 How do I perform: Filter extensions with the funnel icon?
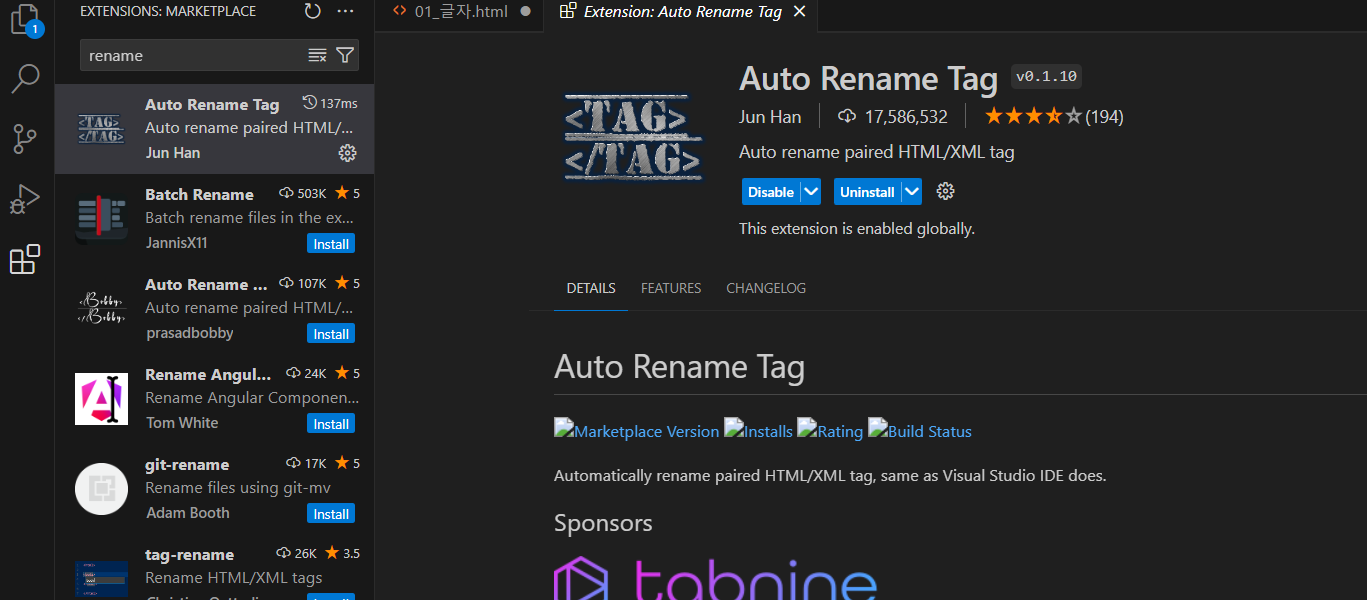[x=345, y=55]
